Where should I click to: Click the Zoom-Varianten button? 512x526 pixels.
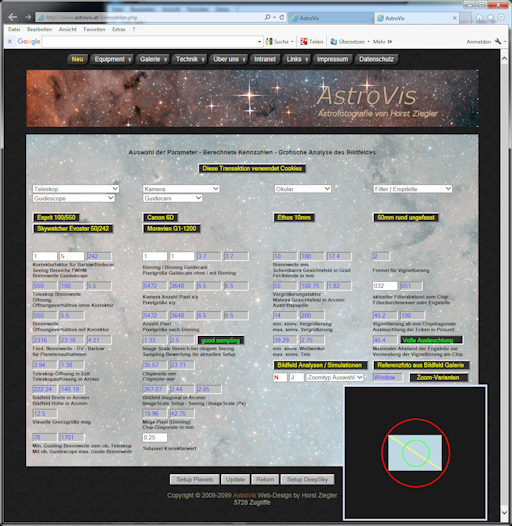(438, 378)
